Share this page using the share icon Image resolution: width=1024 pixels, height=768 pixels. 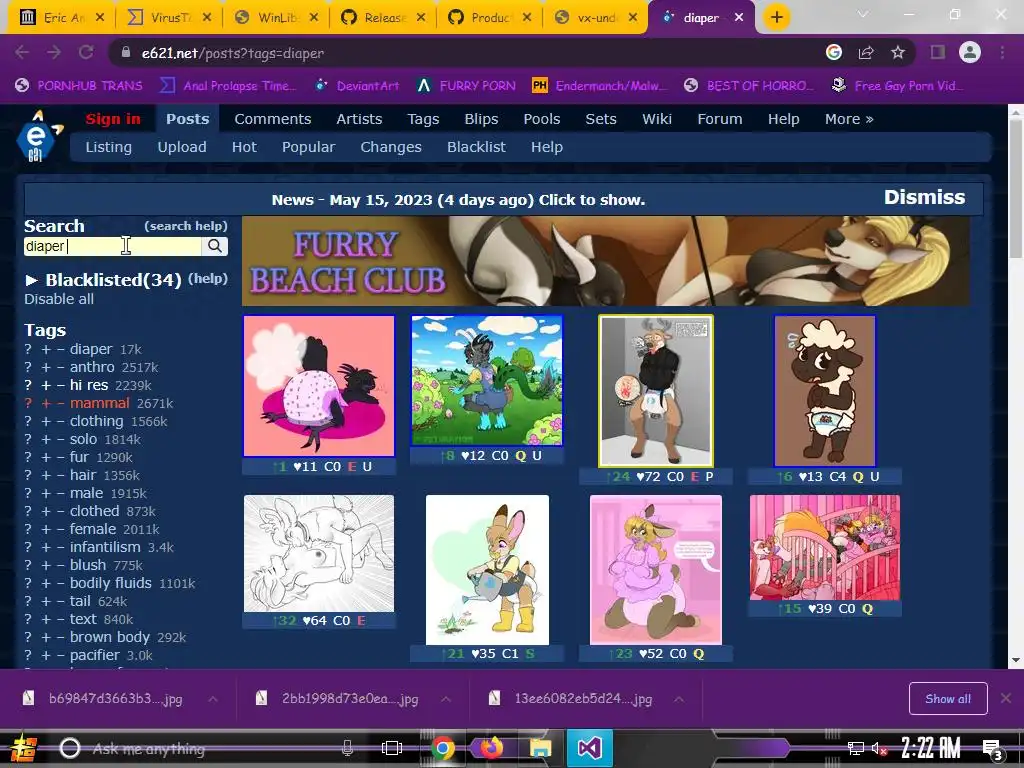pos(866,52)
